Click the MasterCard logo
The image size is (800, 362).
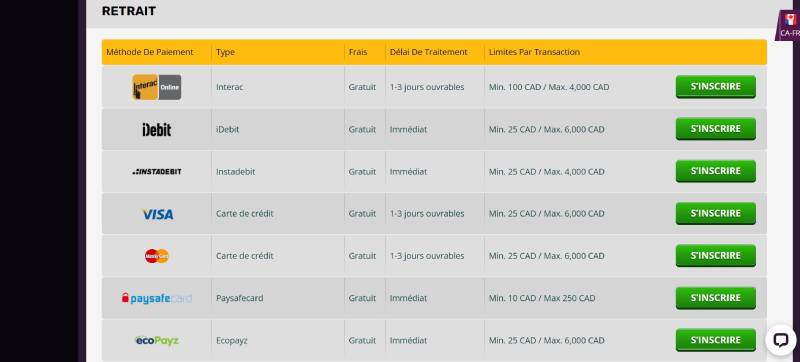pyautogui.click(x=157, y=256)
